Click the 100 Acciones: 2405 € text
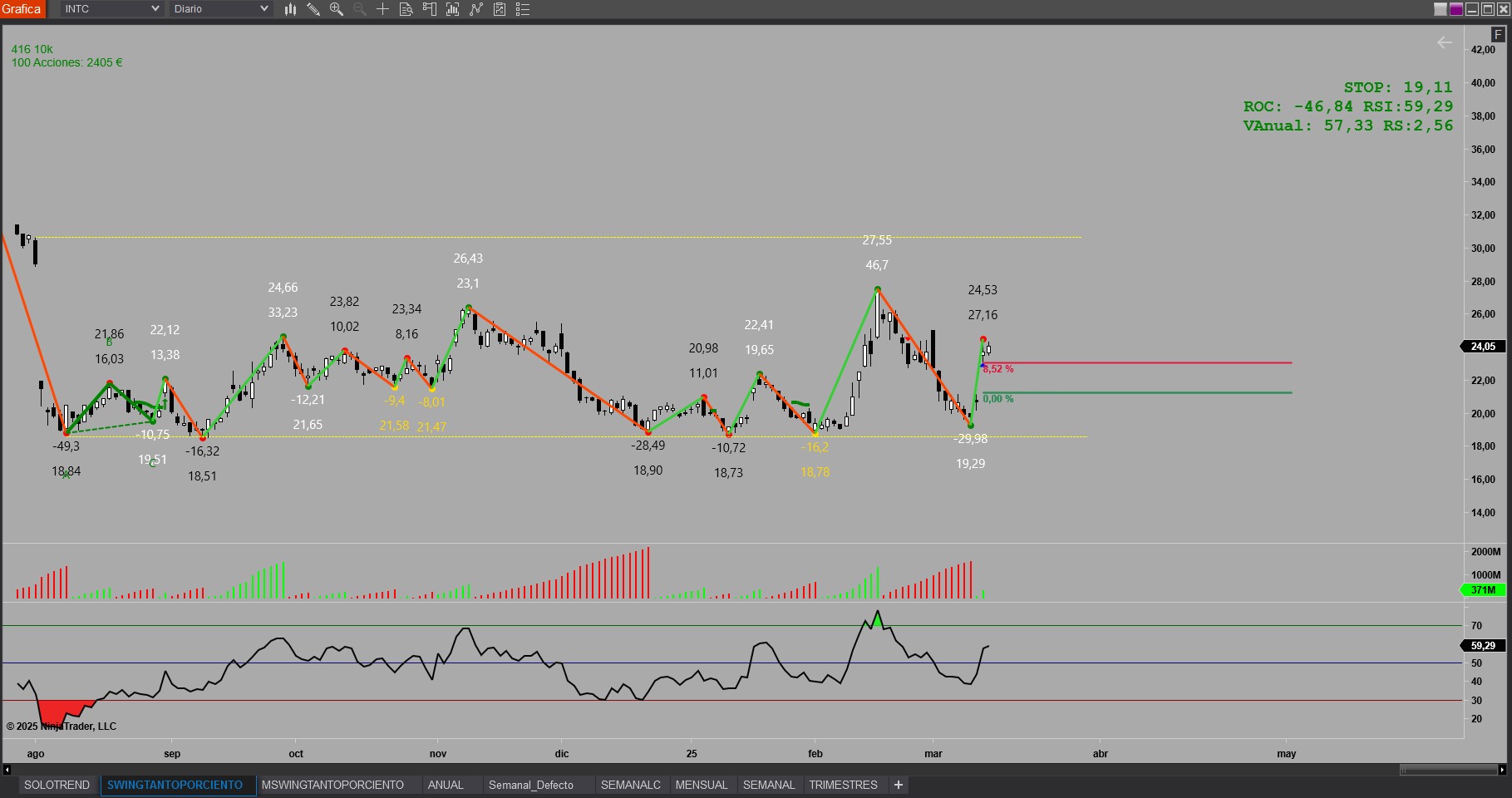Viewport: 1512px width, 798px height. pos(66,62)
